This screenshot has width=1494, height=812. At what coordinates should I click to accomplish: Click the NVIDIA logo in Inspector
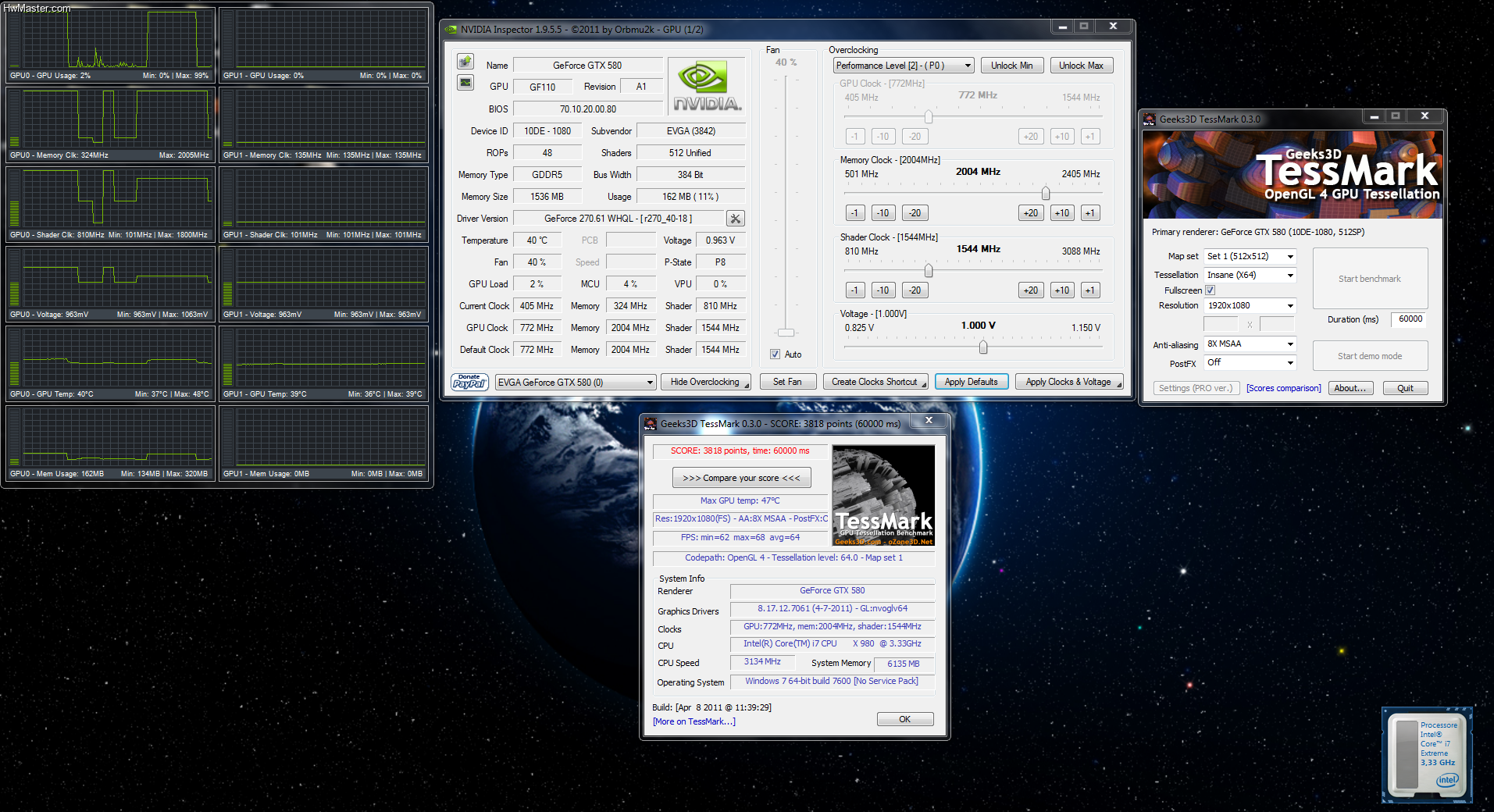click(705, 87)
